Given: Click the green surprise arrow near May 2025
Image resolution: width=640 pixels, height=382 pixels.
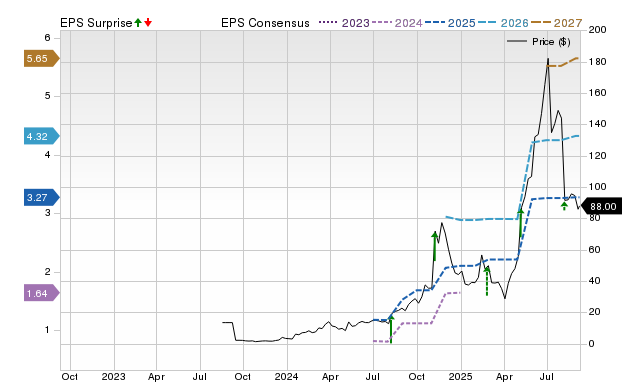Looking at the screenshot, I should [x=520, y=223].
